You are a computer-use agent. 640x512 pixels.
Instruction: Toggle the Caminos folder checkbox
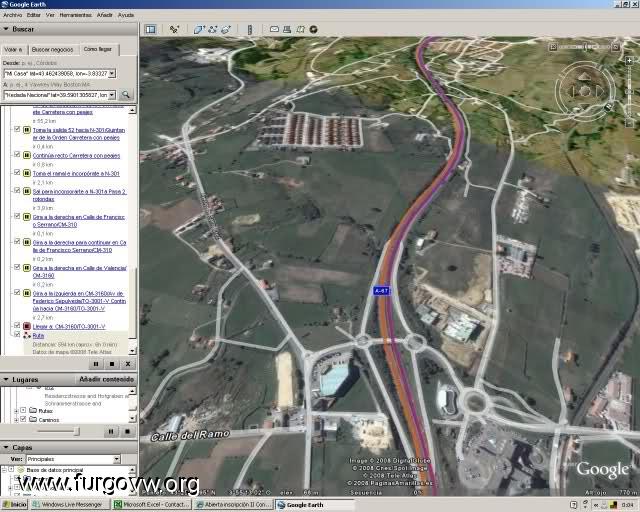point(23,419)
